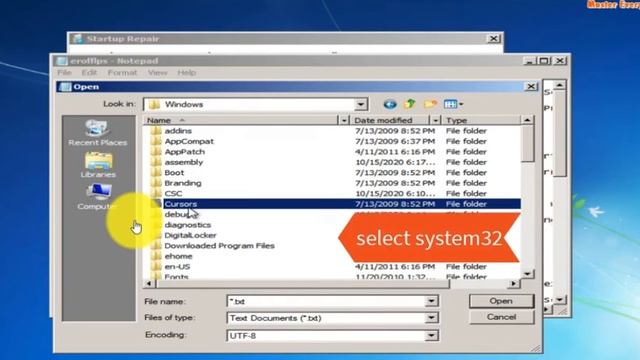The width and height of the screenshot is (640, 360).
Task: Select the CSC folder row
Action: 335,193
